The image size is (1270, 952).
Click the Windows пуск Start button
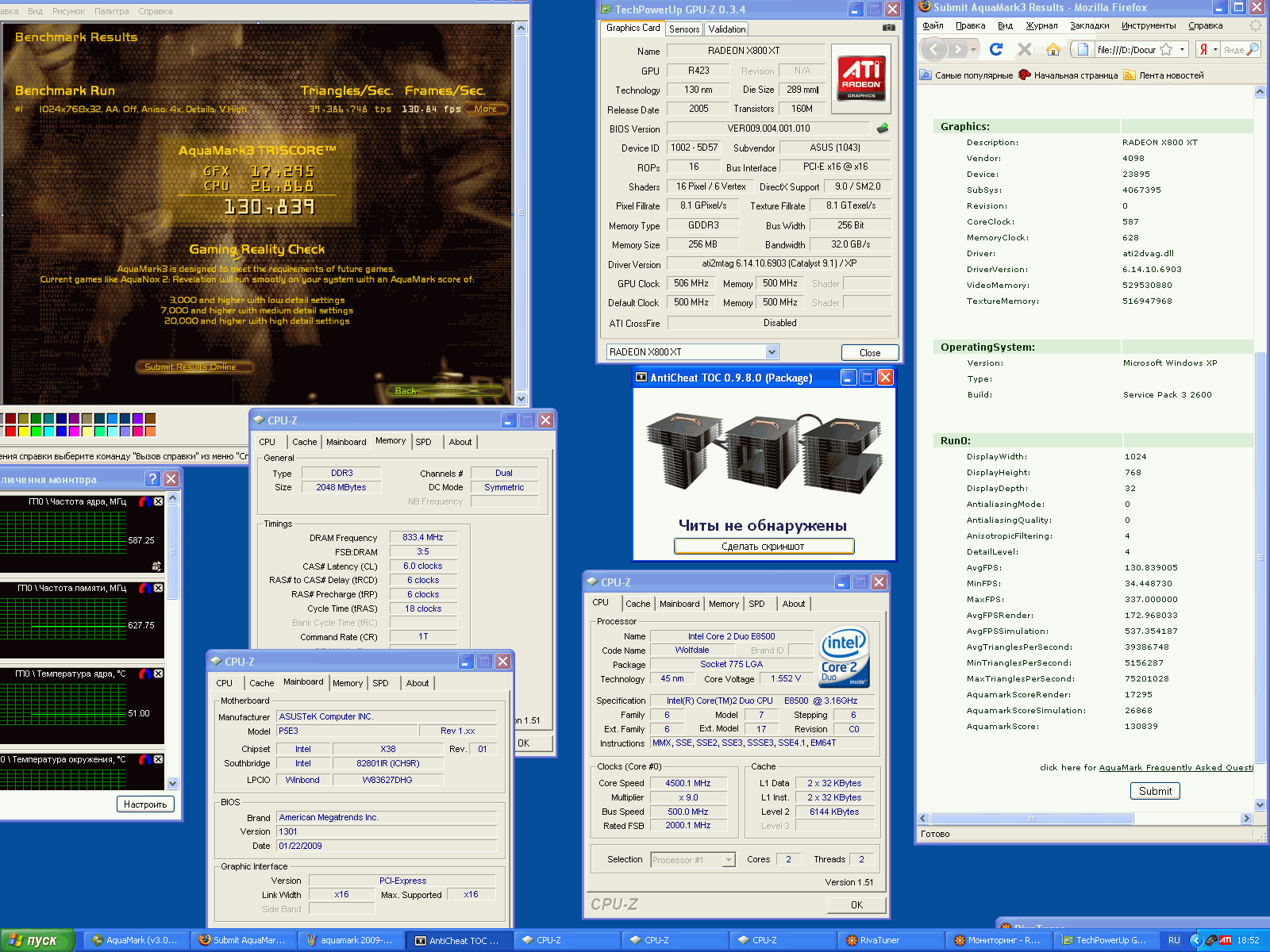37,940
